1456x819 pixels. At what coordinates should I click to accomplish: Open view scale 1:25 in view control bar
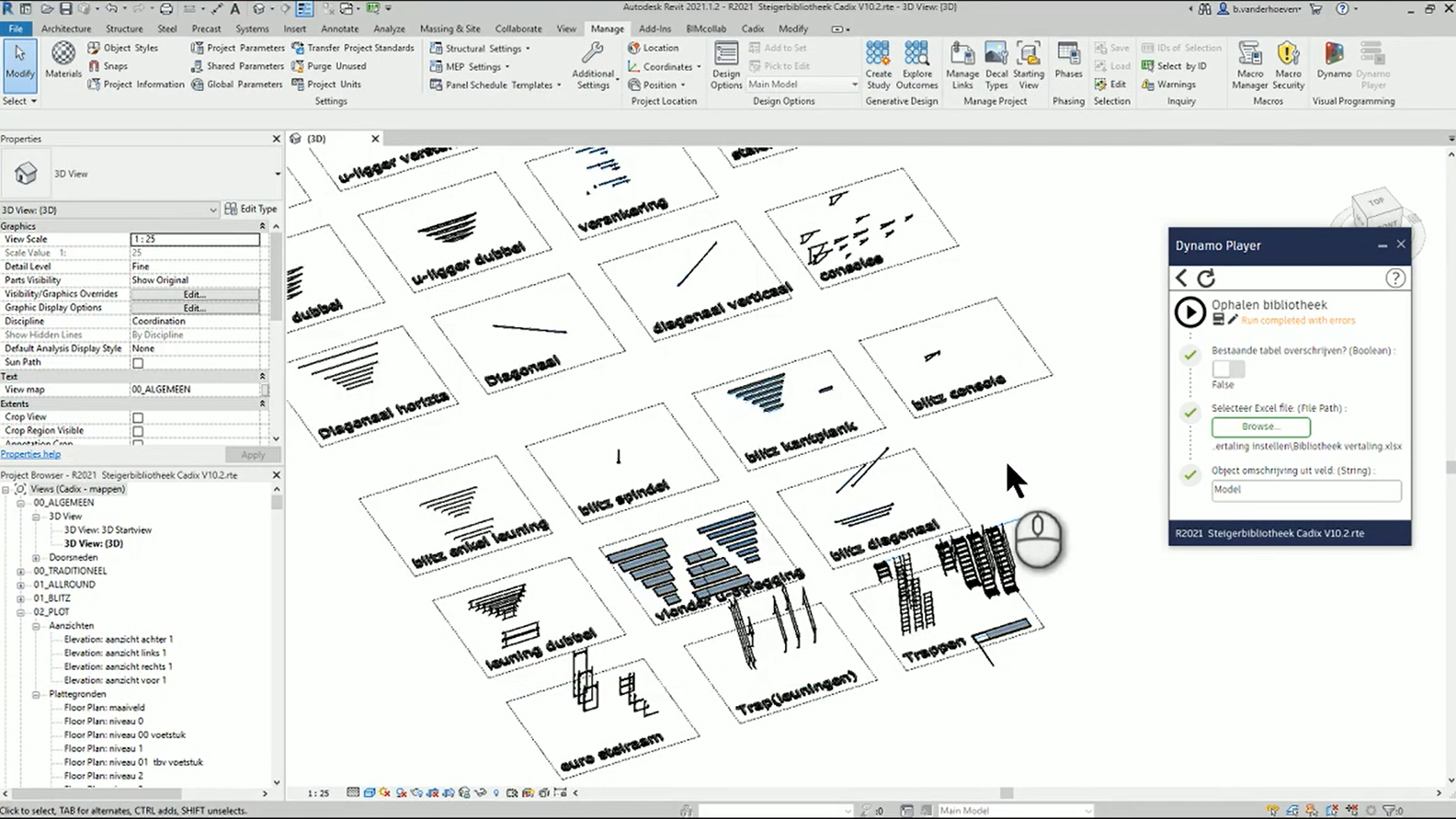[x=318, y=793]
